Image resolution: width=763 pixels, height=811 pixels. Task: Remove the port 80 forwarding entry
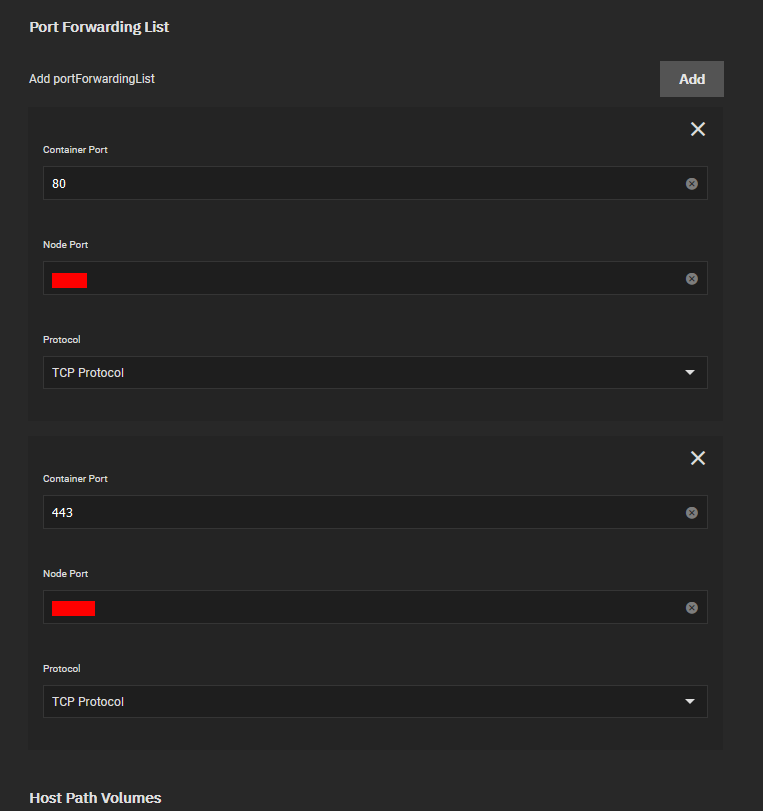[698, 129]
